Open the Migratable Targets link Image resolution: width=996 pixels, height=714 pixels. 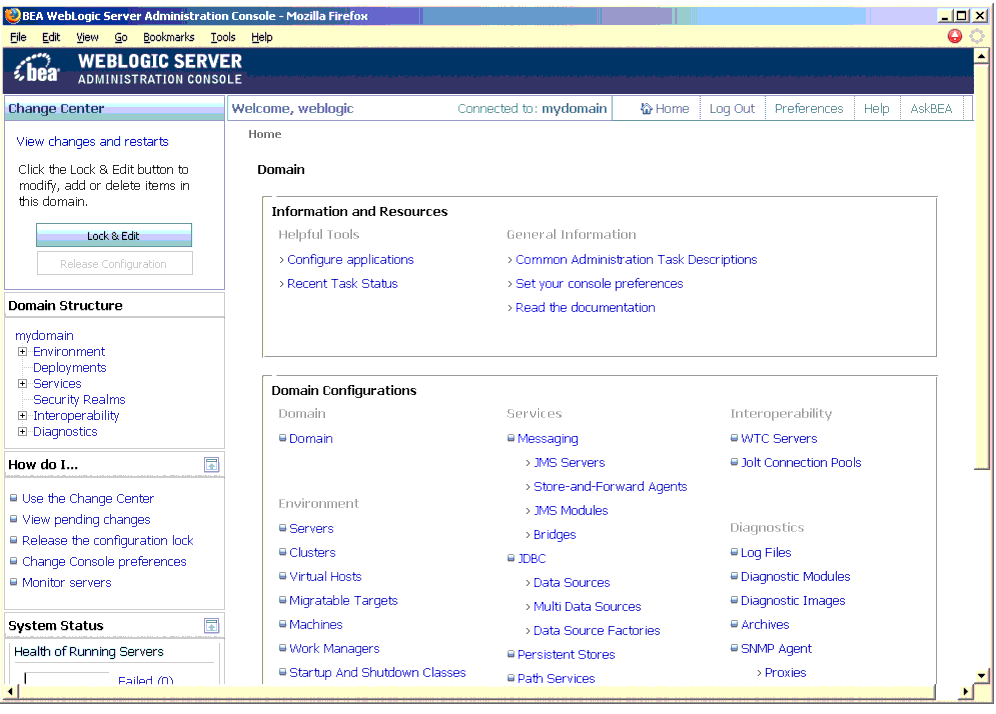343,600
